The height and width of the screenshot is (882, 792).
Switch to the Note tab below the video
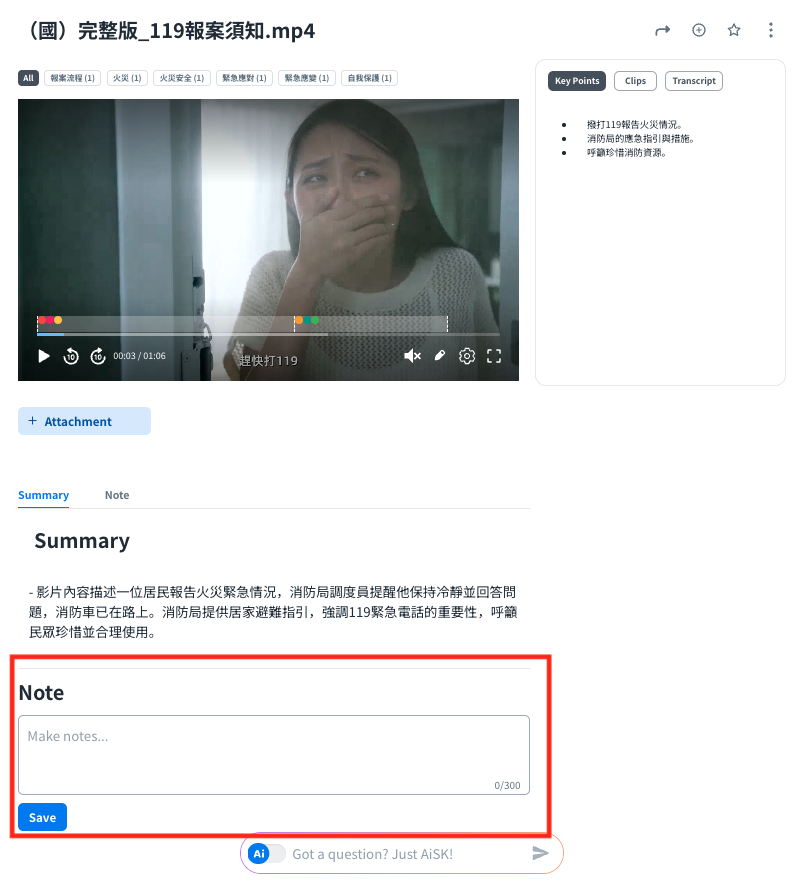(x=117, y=495)
